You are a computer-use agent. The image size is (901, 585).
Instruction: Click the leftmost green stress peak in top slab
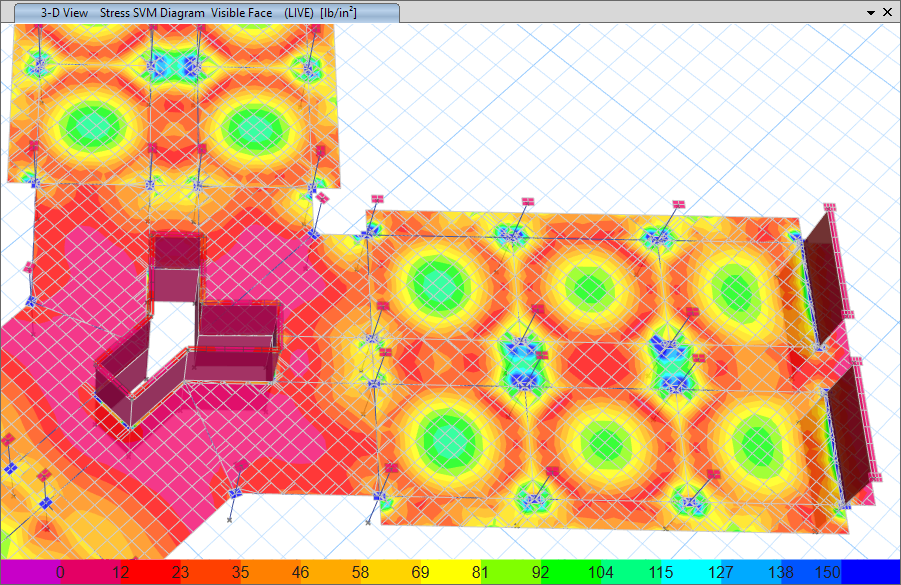point(90,126)
